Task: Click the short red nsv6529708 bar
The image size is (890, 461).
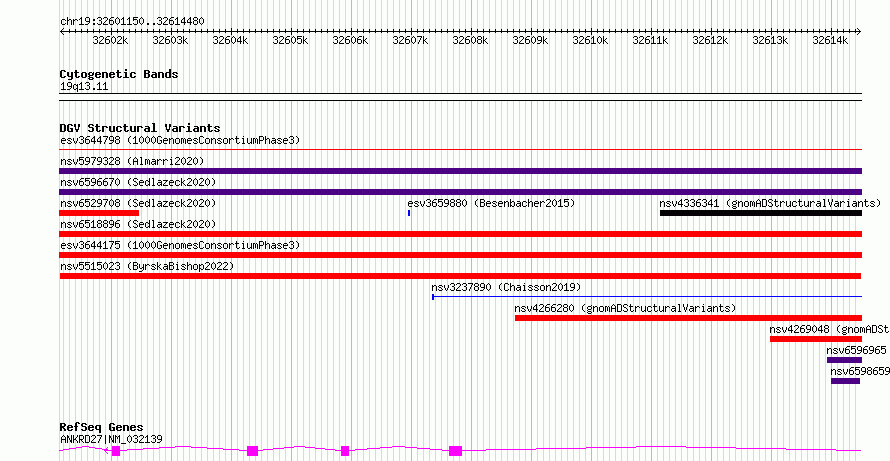Action: pyautogui.click(x=99, y=213)
